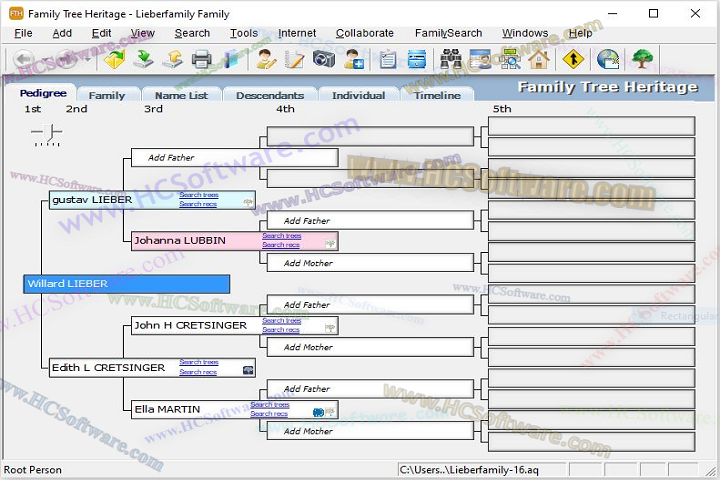Click Add Mother box for Johanna LUBBIN

point(370,263)
